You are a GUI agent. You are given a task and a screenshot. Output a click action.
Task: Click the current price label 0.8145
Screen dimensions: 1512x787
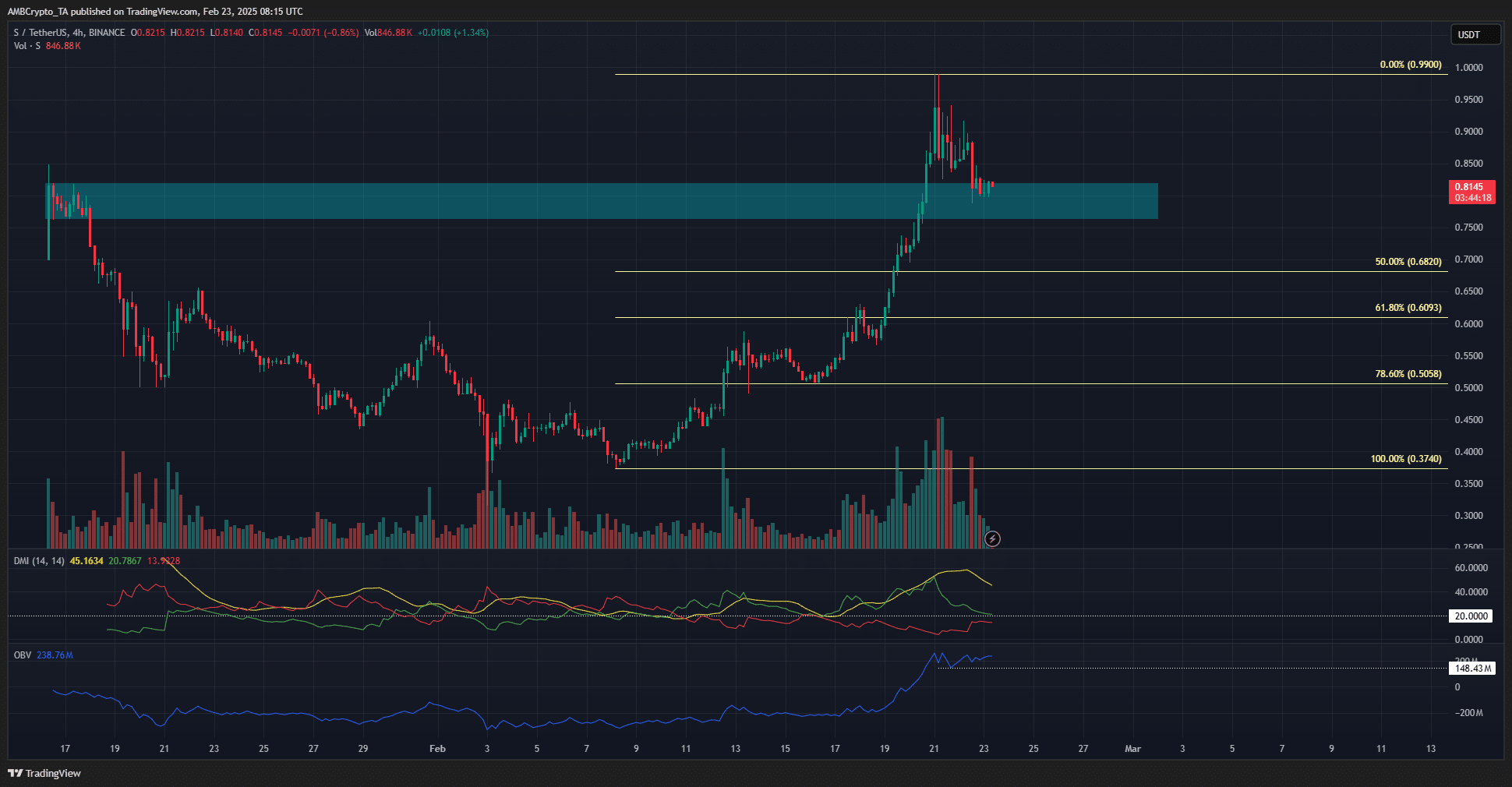click(1468, 187)
